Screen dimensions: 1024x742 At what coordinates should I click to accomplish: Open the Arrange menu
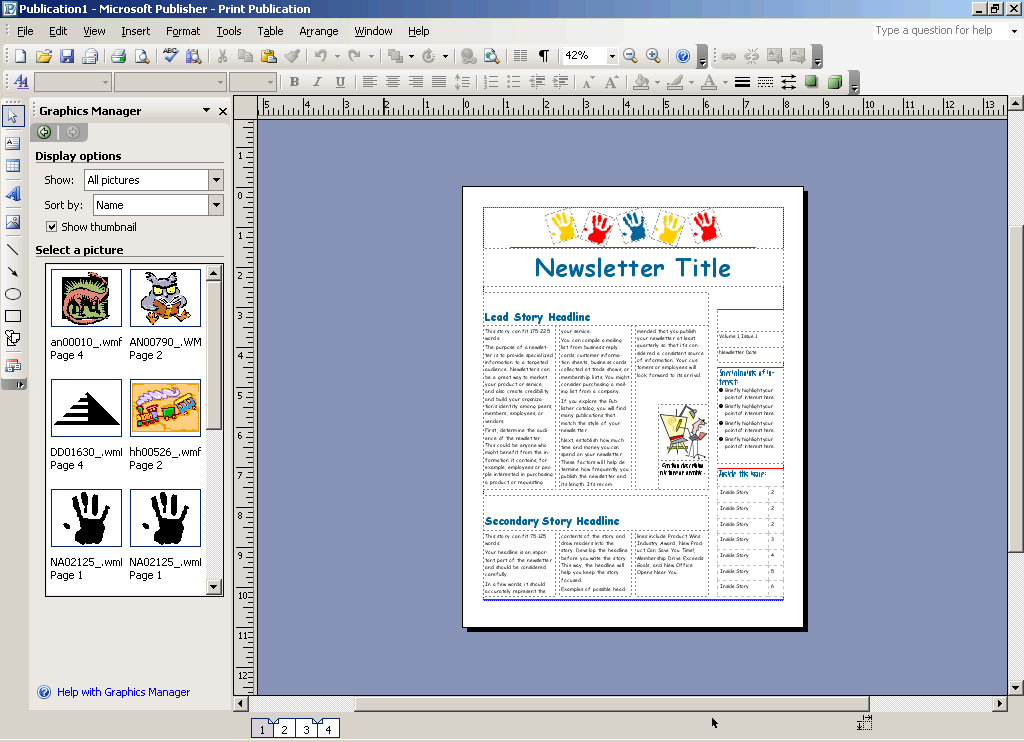318,31
